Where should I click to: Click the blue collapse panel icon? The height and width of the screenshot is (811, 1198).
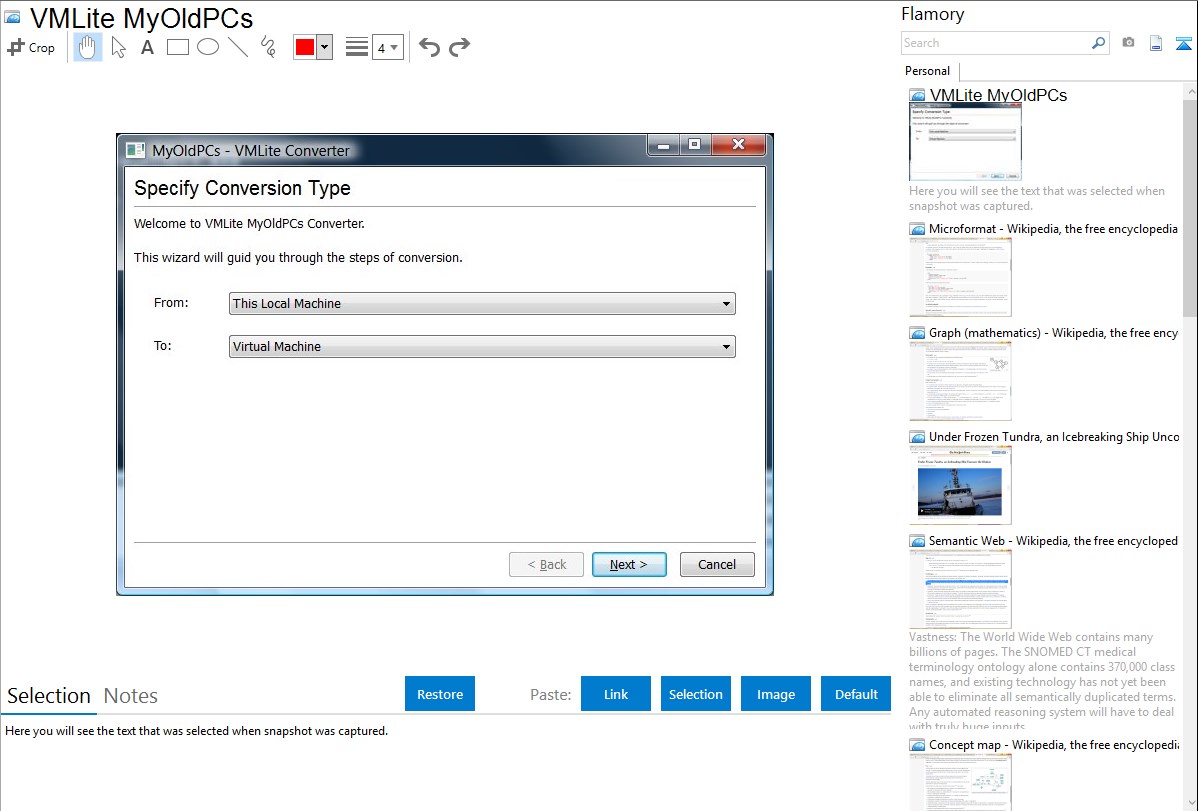[x=1183, y=43]
